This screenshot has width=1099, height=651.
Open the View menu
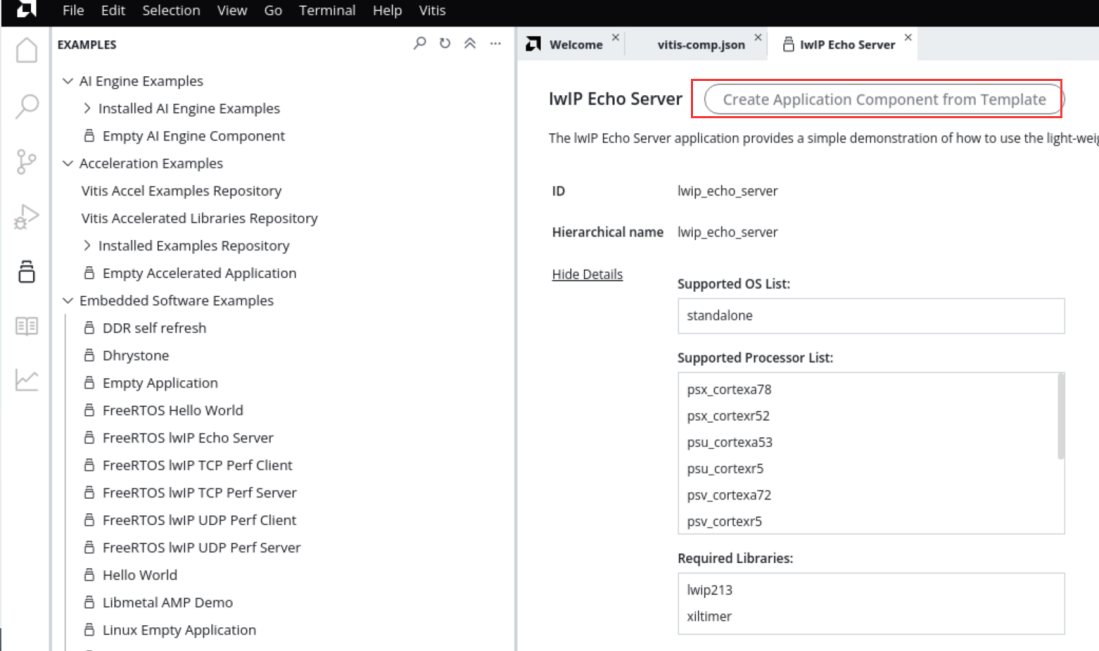tap(232, 11)
